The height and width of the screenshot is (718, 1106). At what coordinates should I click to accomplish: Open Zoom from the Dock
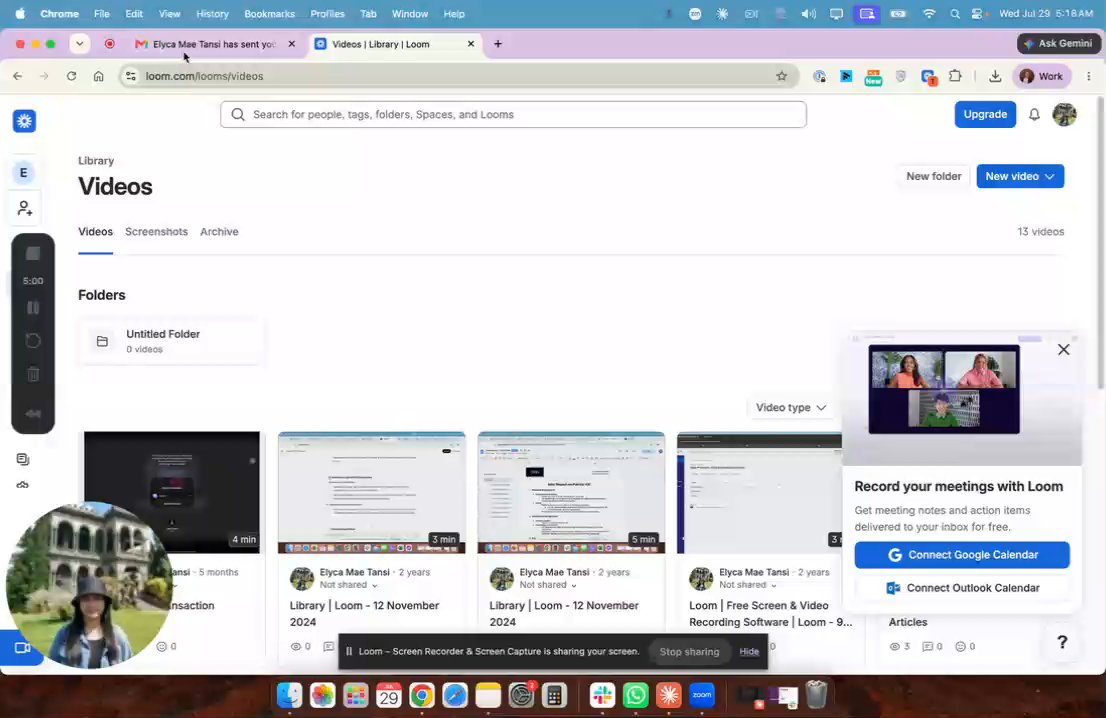coord(702,696)
